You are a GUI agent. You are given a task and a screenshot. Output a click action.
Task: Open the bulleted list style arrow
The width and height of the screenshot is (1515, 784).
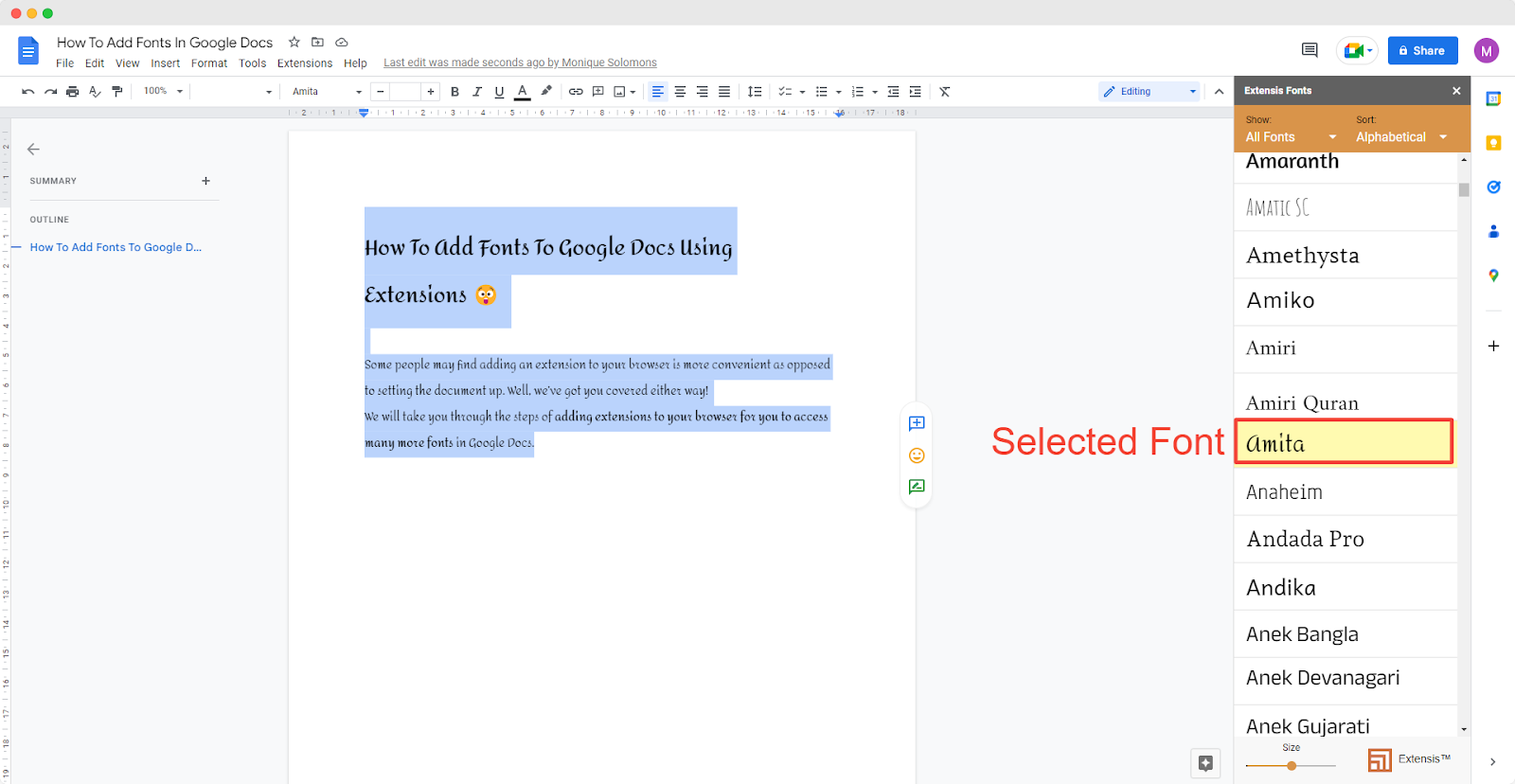coord(839,93)
